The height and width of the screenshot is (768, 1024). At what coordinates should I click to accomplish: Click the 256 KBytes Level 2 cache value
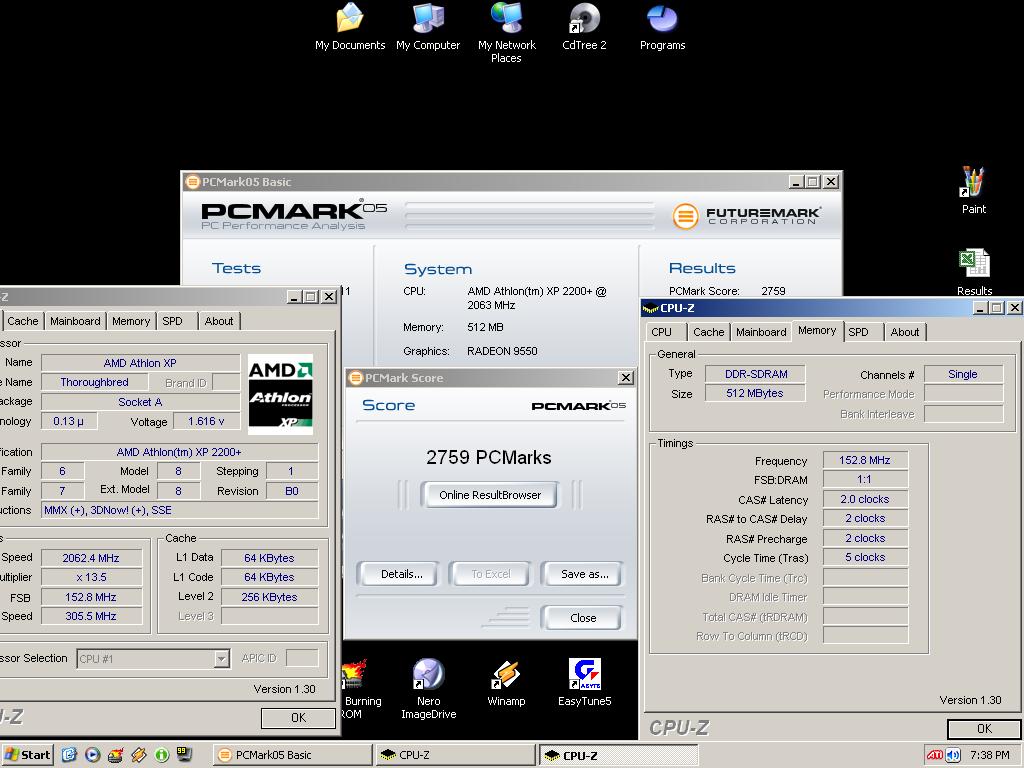coord(269,597)
